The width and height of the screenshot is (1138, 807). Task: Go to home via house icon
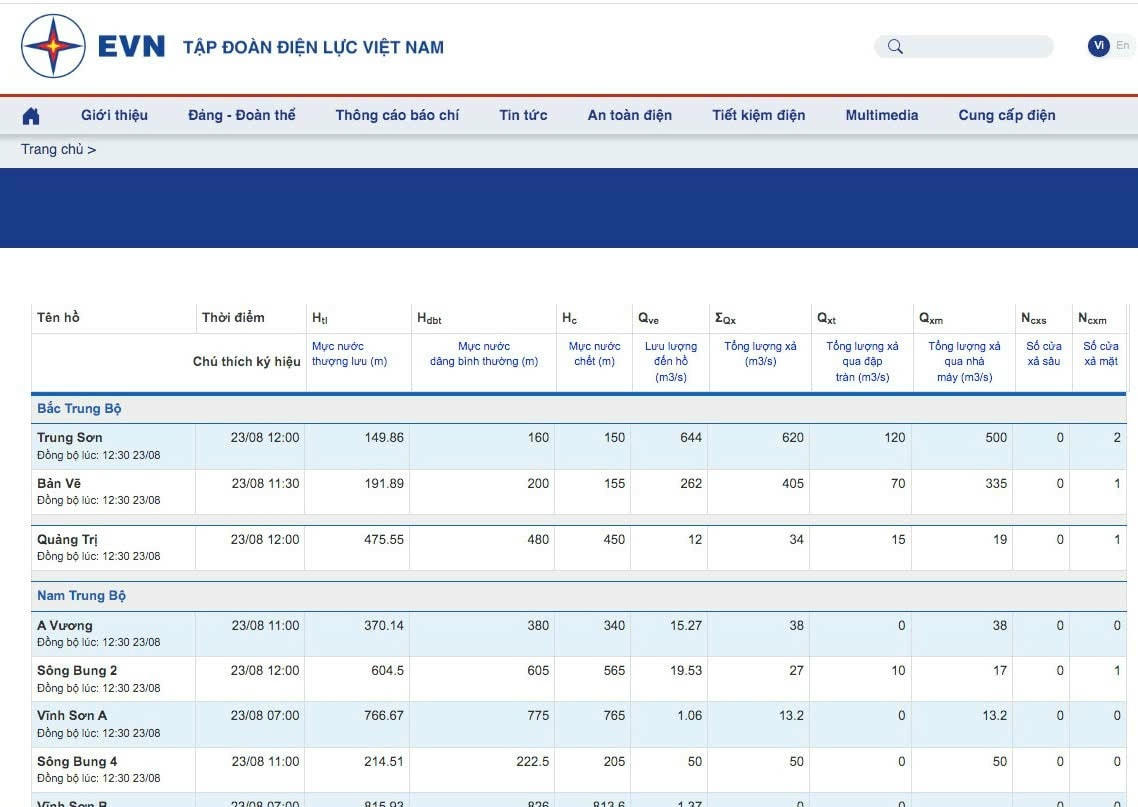pos(31,116)
